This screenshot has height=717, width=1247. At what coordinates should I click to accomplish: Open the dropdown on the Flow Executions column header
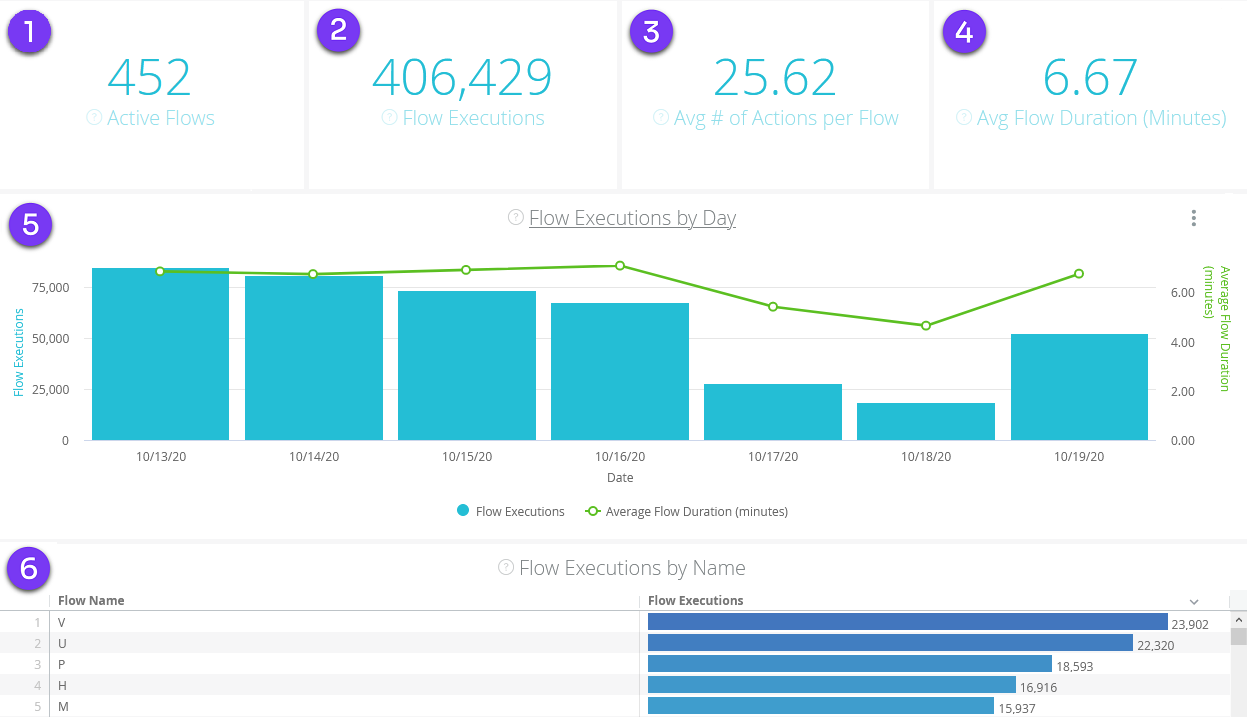tap(1194, 600)
